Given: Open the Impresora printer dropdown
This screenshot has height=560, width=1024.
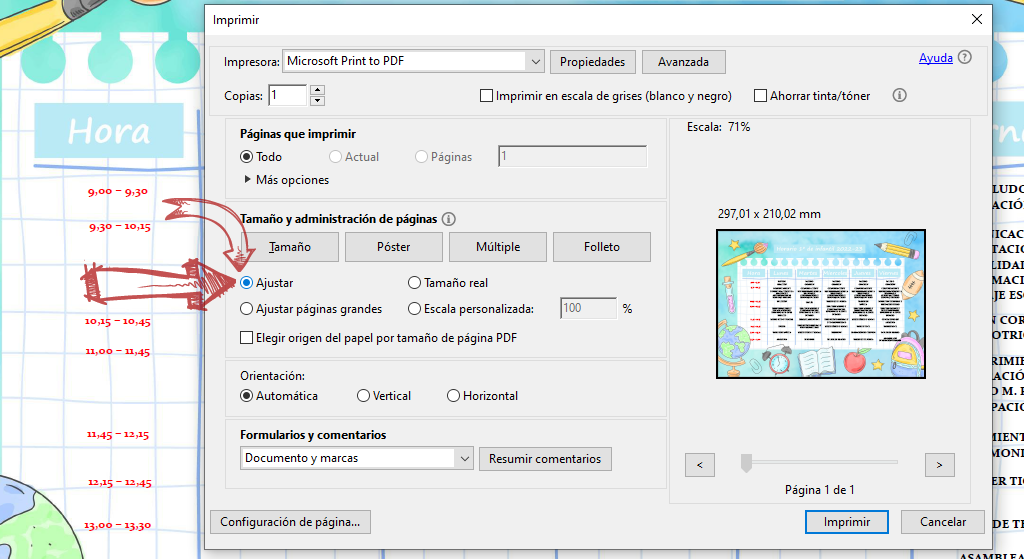Looking at the screenshot, I should tap(535, 61).
